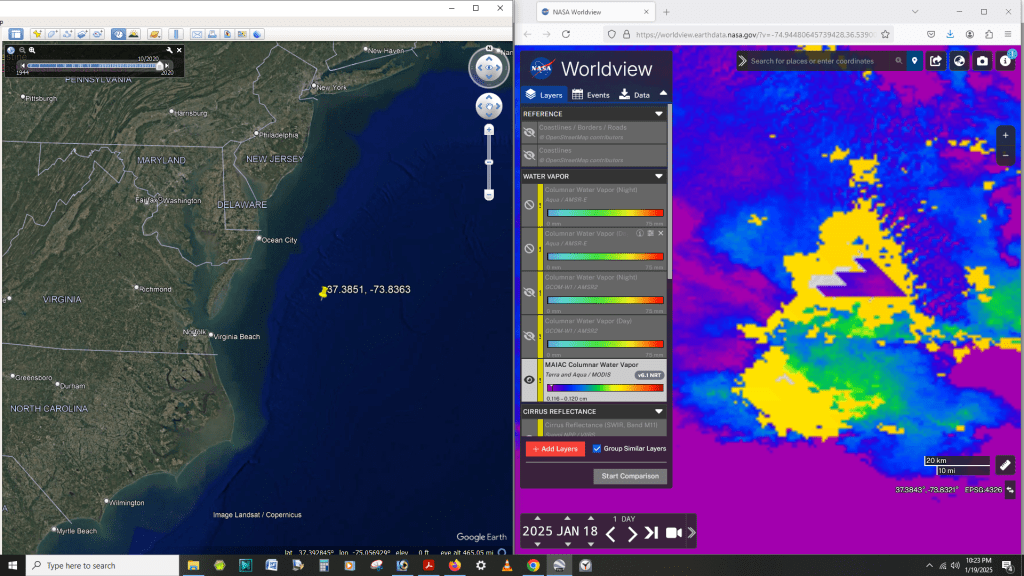Click the Worldview share link icon

[x=936, y=61]
